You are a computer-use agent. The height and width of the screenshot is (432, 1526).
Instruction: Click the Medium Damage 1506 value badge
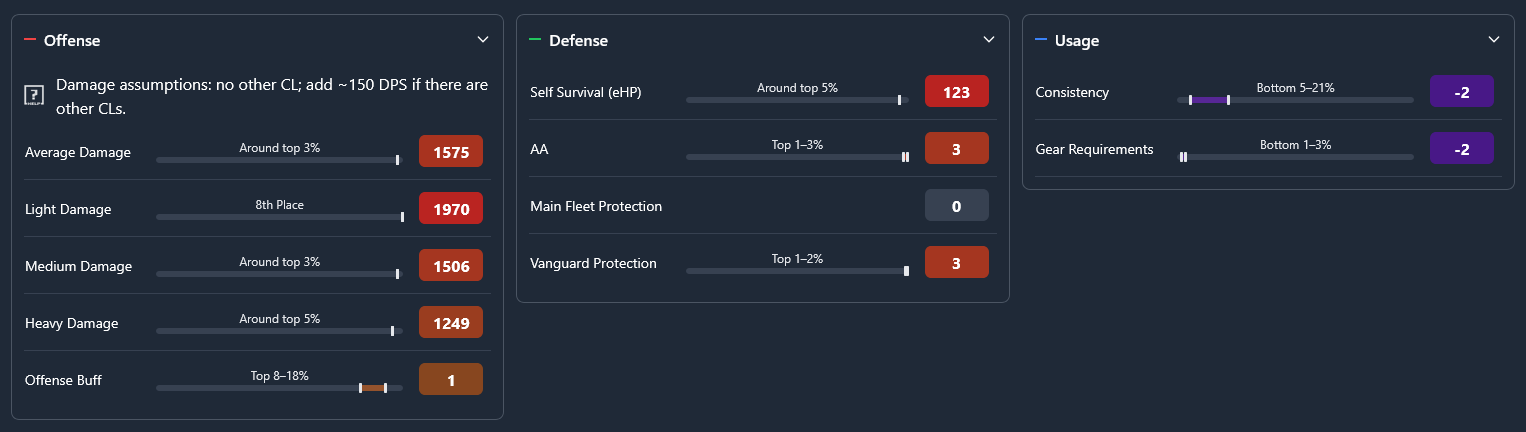click(x=451, y=266)
